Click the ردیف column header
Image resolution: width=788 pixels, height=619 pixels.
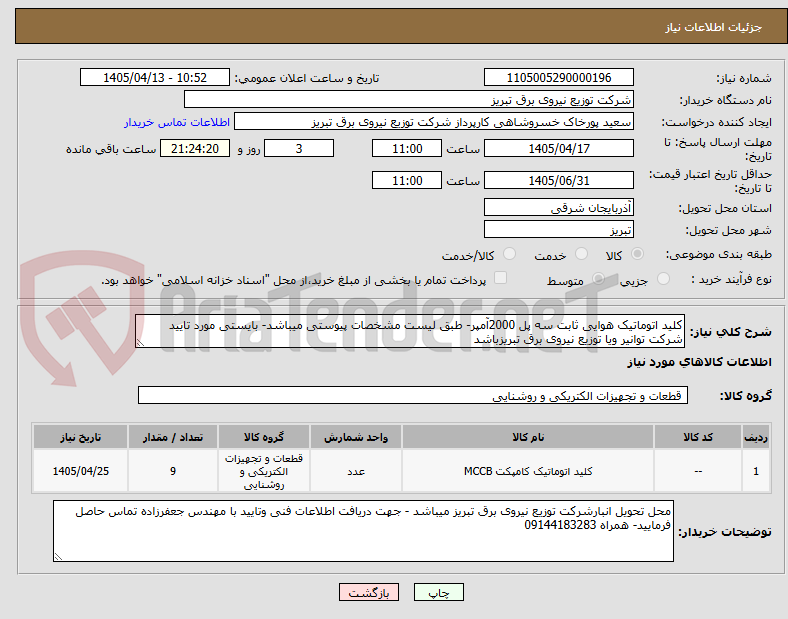(x=756, y=437)
